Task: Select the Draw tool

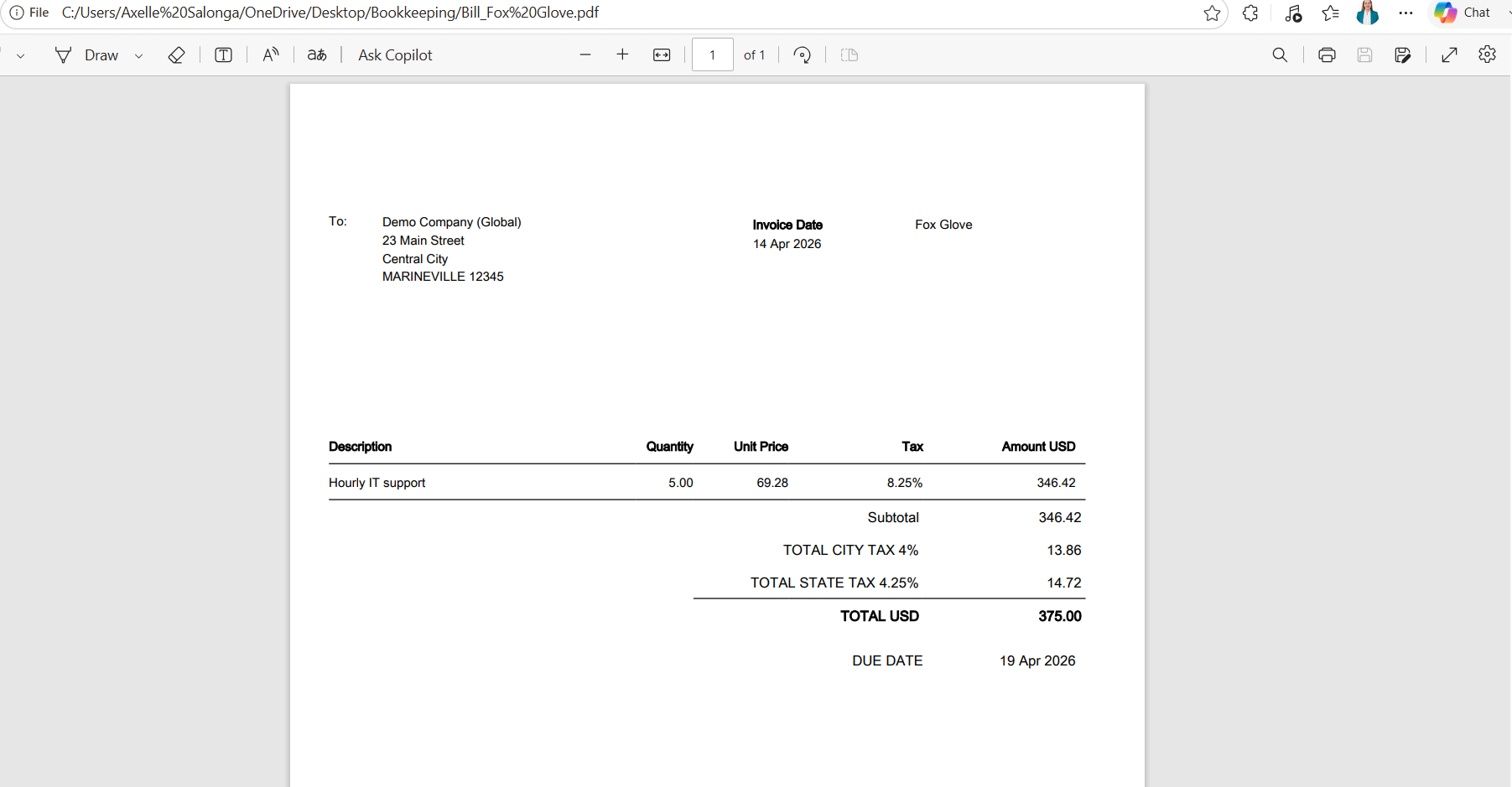Action: [86, 55]
